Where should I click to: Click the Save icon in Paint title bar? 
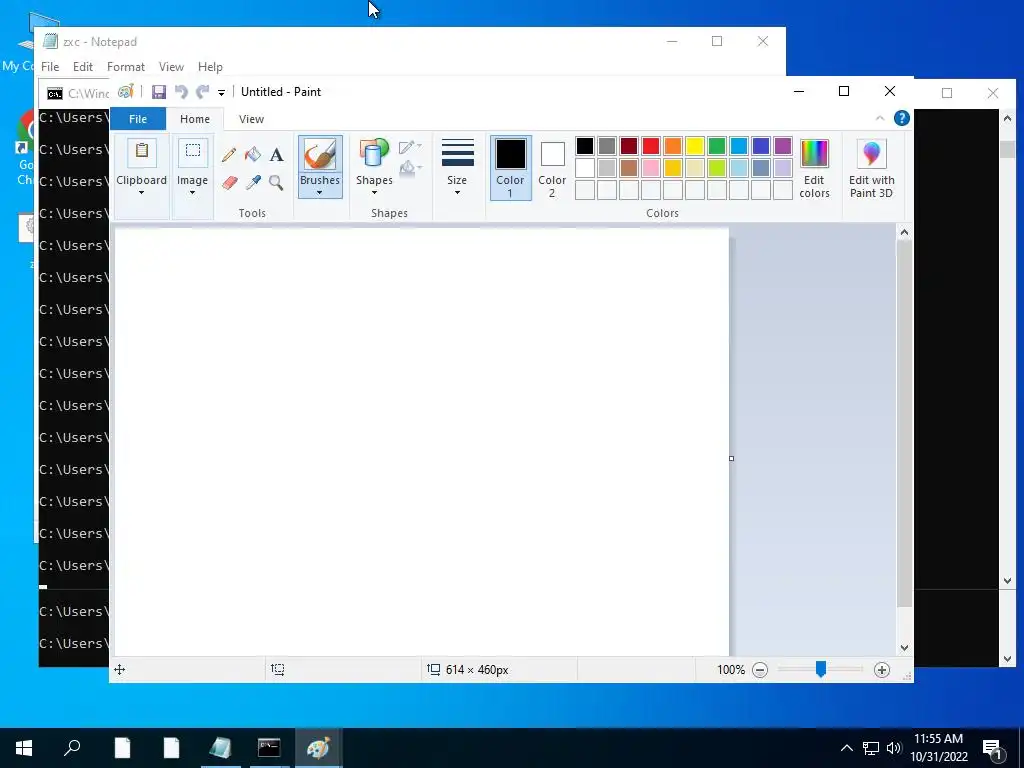point(159,92)
